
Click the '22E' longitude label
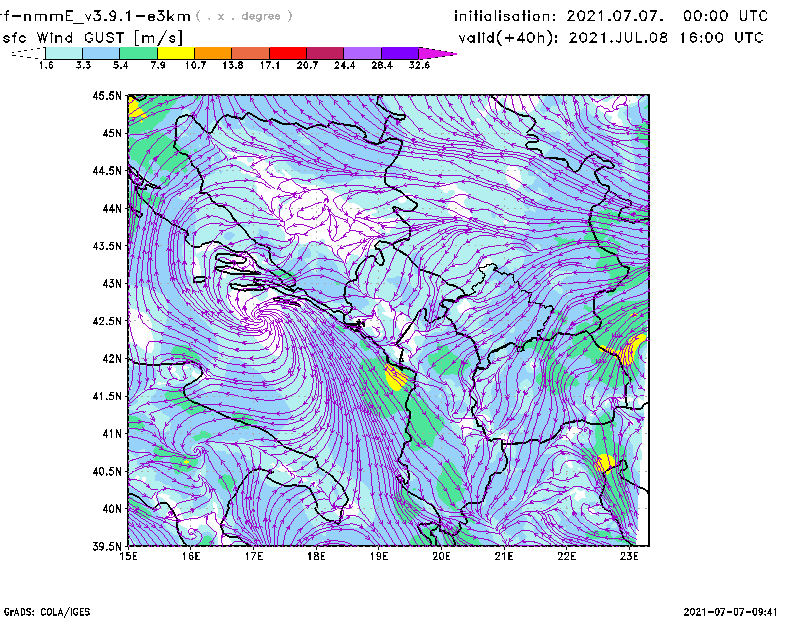pyautogui.click(x=566, y=556)
